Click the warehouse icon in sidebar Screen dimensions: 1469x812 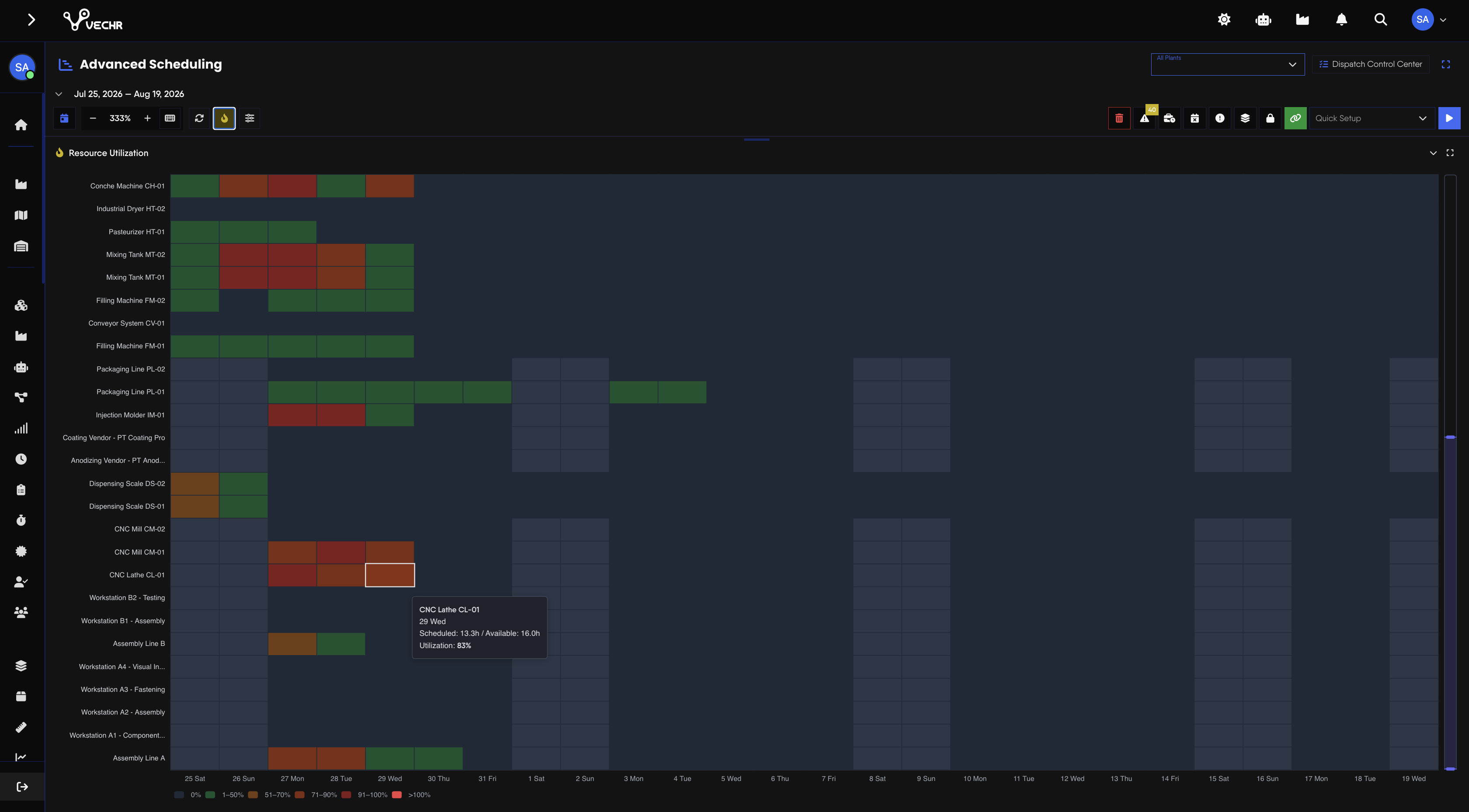pyautogui.click(x=21, y=246)
